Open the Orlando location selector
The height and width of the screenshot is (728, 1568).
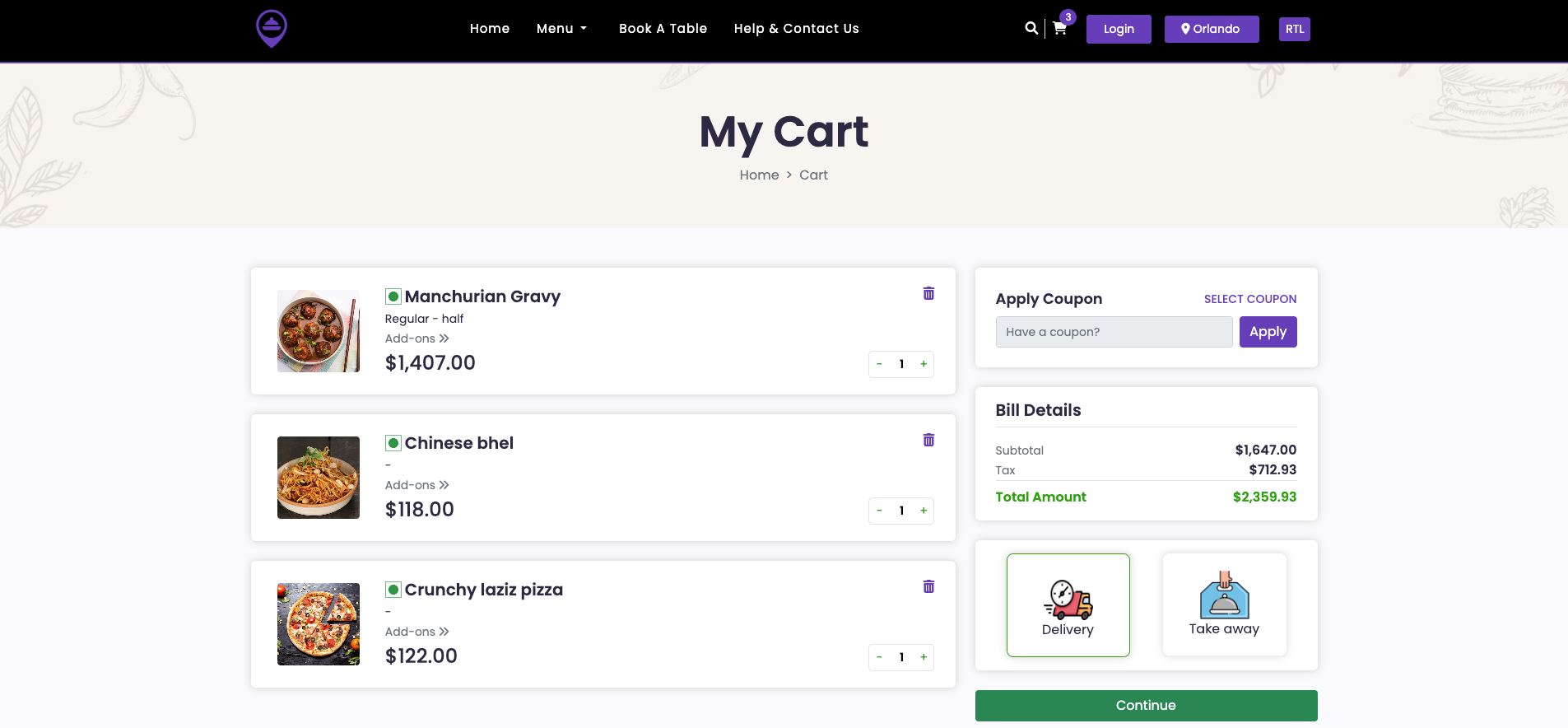coord(1211,29)
